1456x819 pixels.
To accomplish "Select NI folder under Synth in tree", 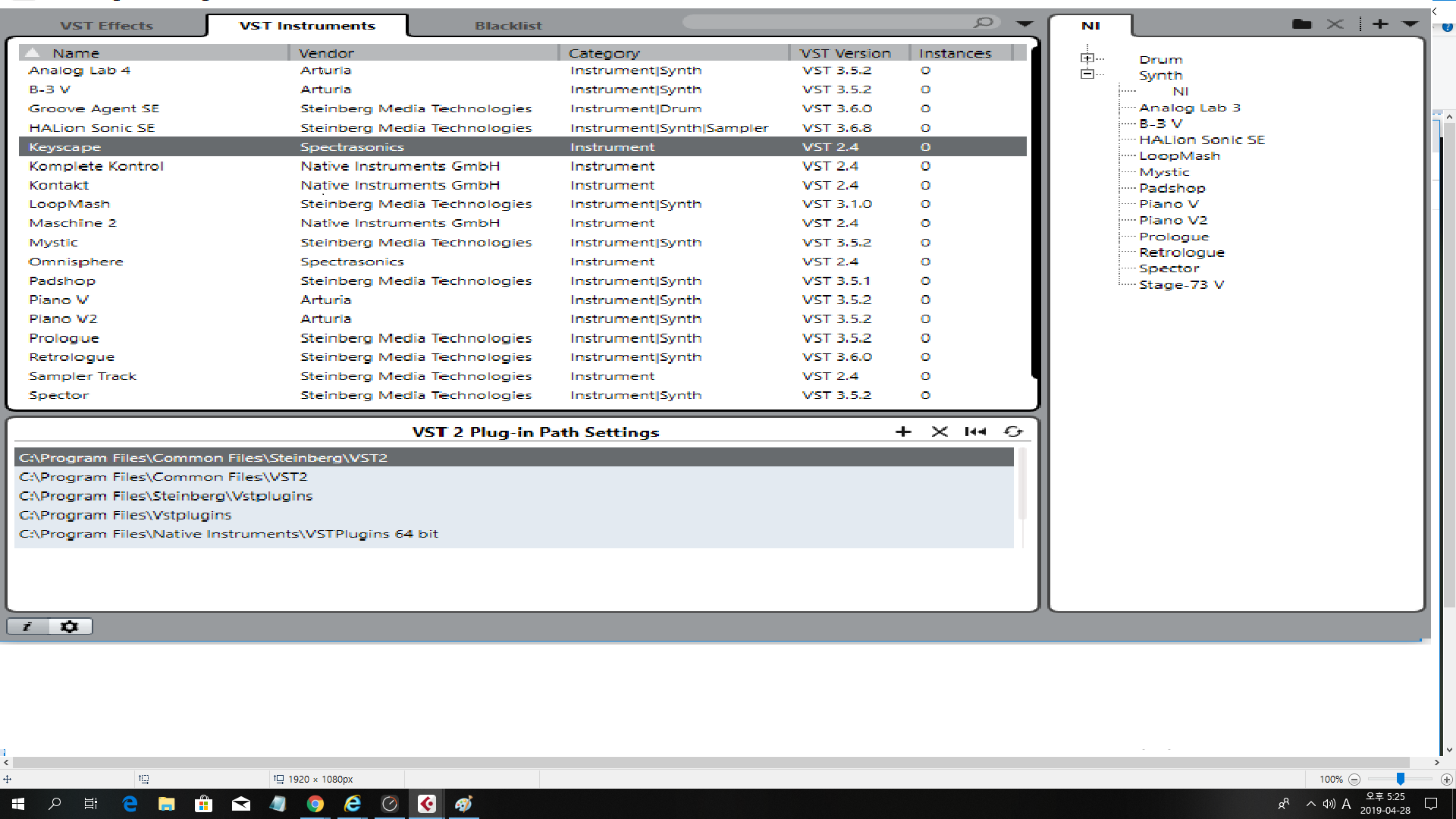I will (x=1181, y=91).
